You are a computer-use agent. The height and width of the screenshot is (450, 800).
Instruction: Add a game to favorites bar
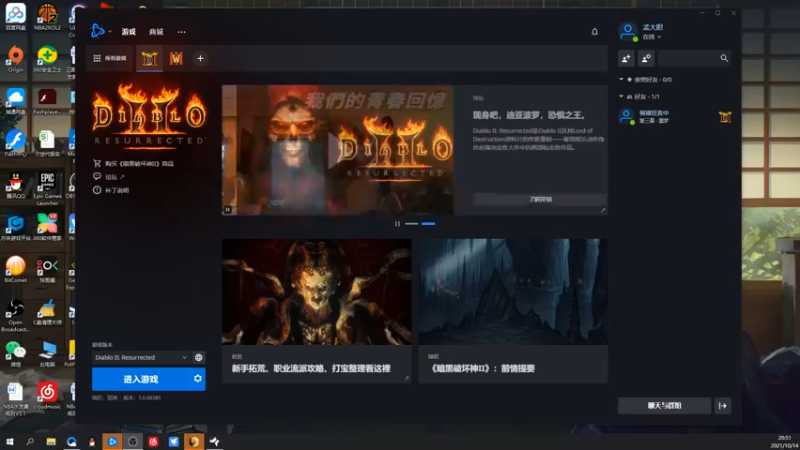(x=201, y=59)
